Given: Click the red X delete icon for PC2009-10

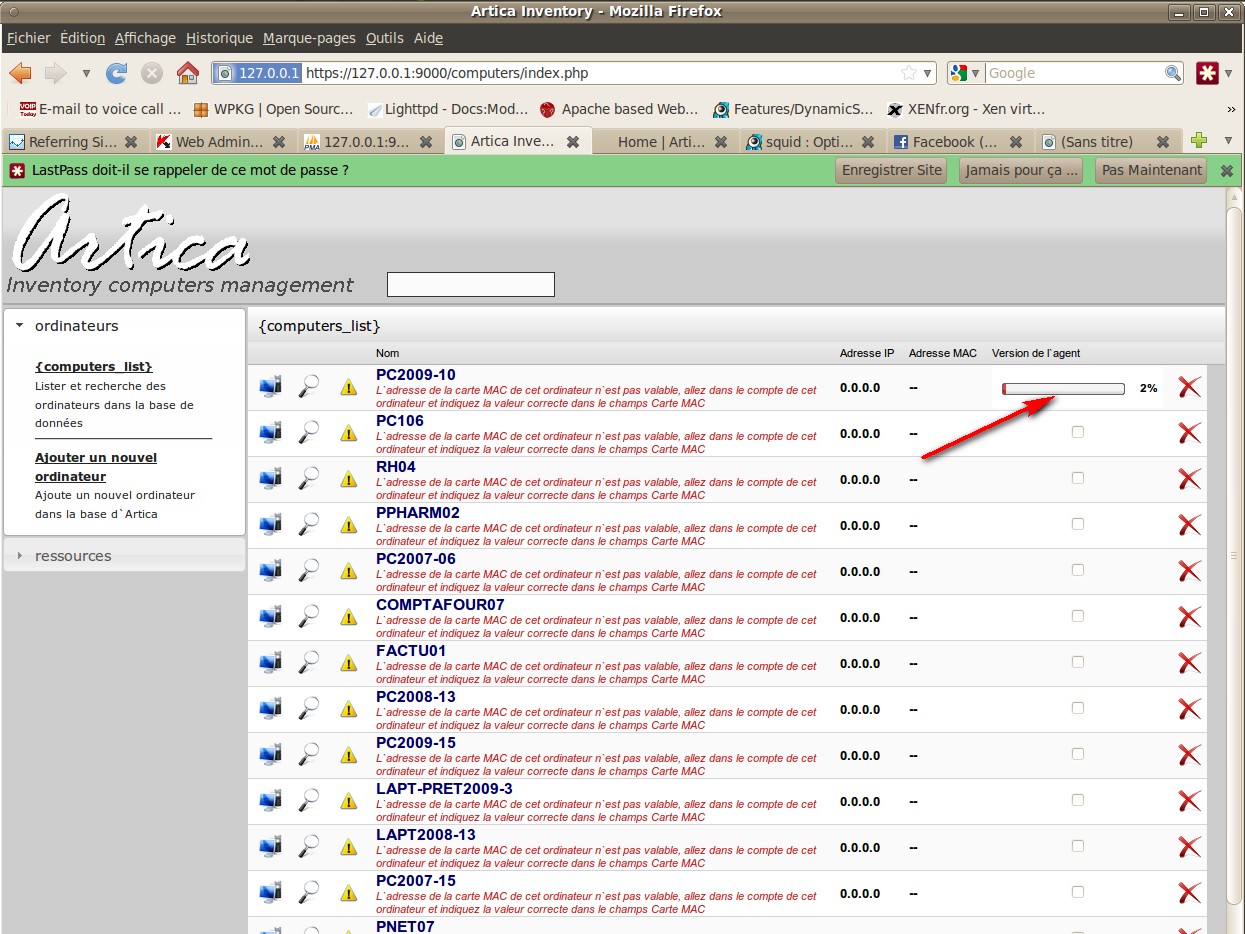Looking at the screenshot, I should (x=1189, y=387).
